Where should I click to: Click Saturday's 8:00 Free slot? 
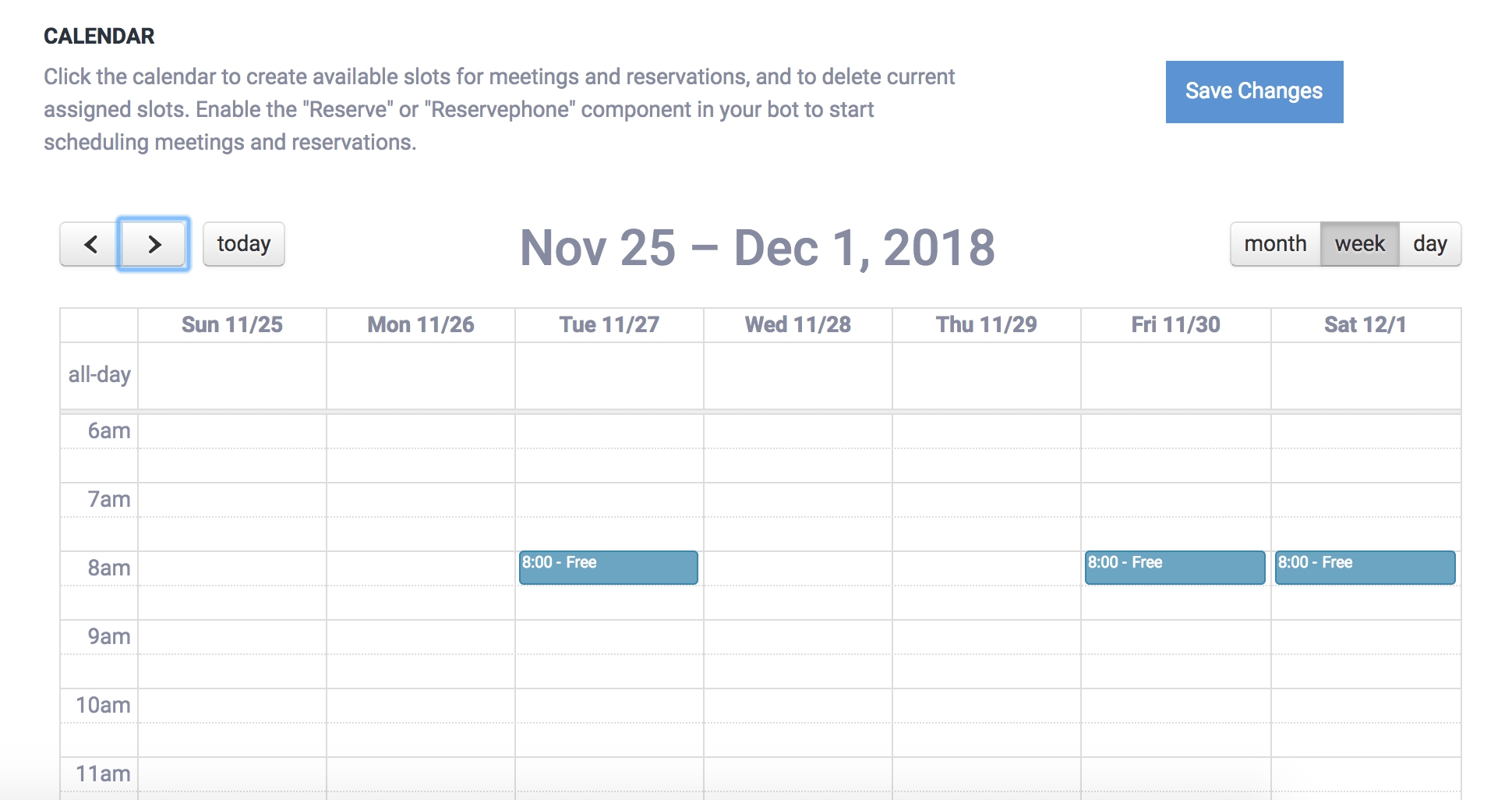tap(1365, 568)
